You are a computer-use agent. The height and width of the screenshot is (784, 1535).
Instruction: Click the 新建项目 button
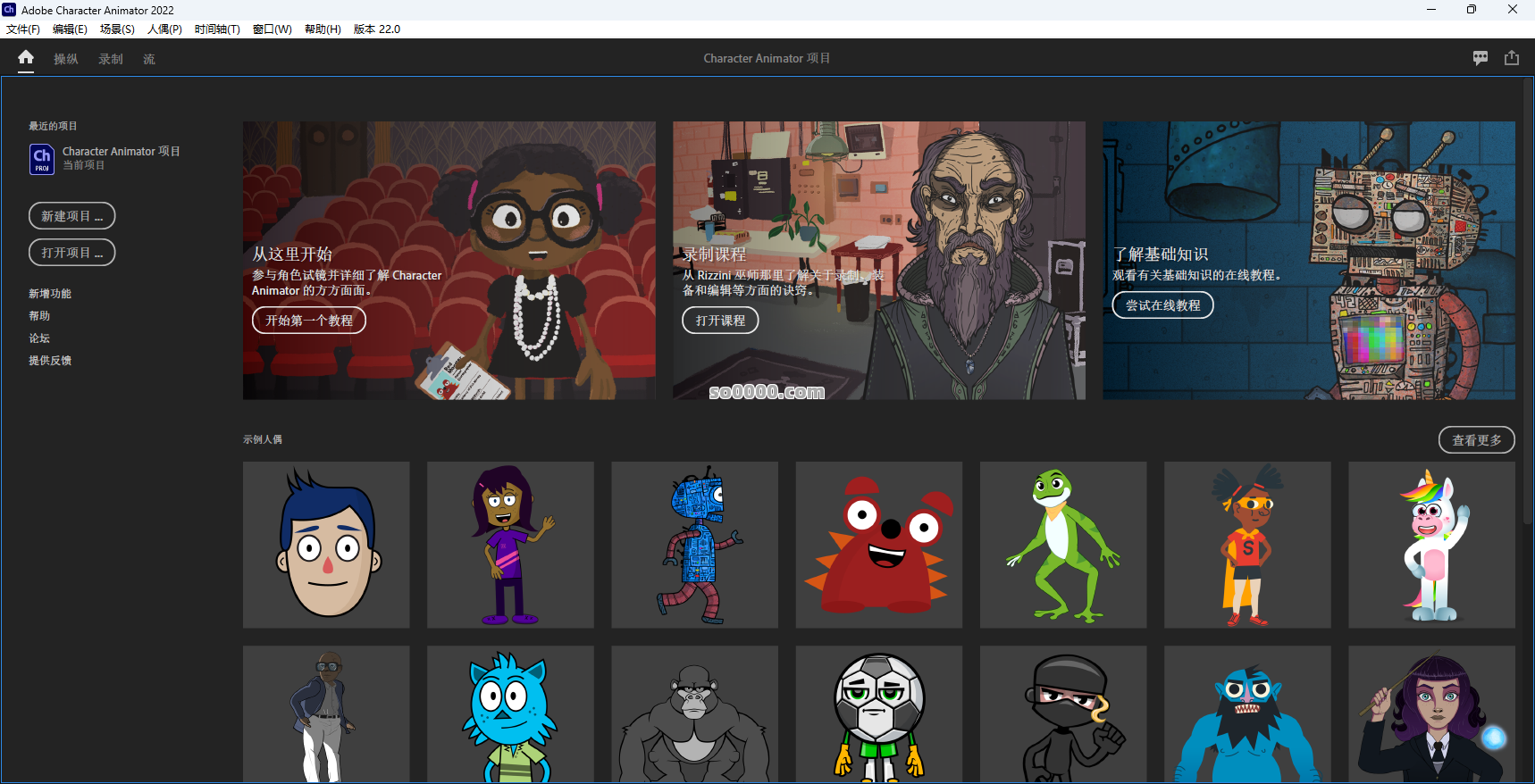click(x=71, y=216)
